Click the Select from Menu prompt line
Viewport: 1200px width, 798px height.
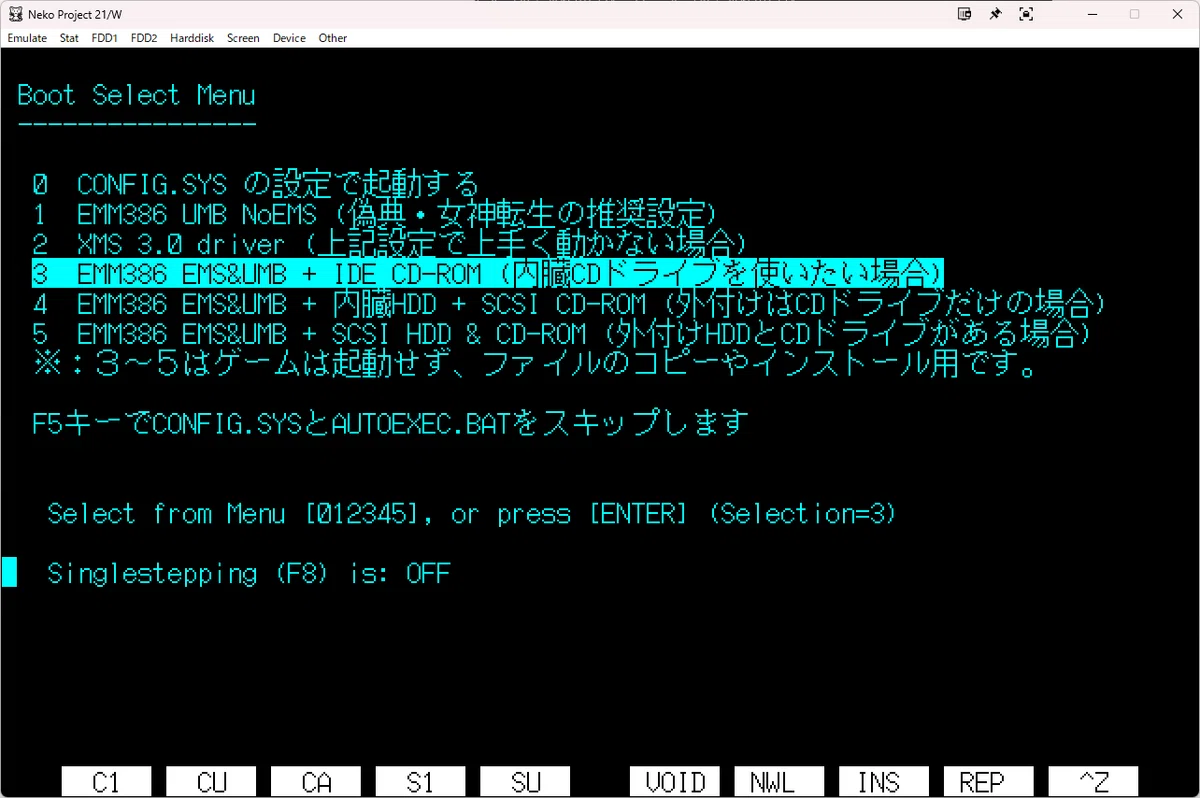(472, 514)
